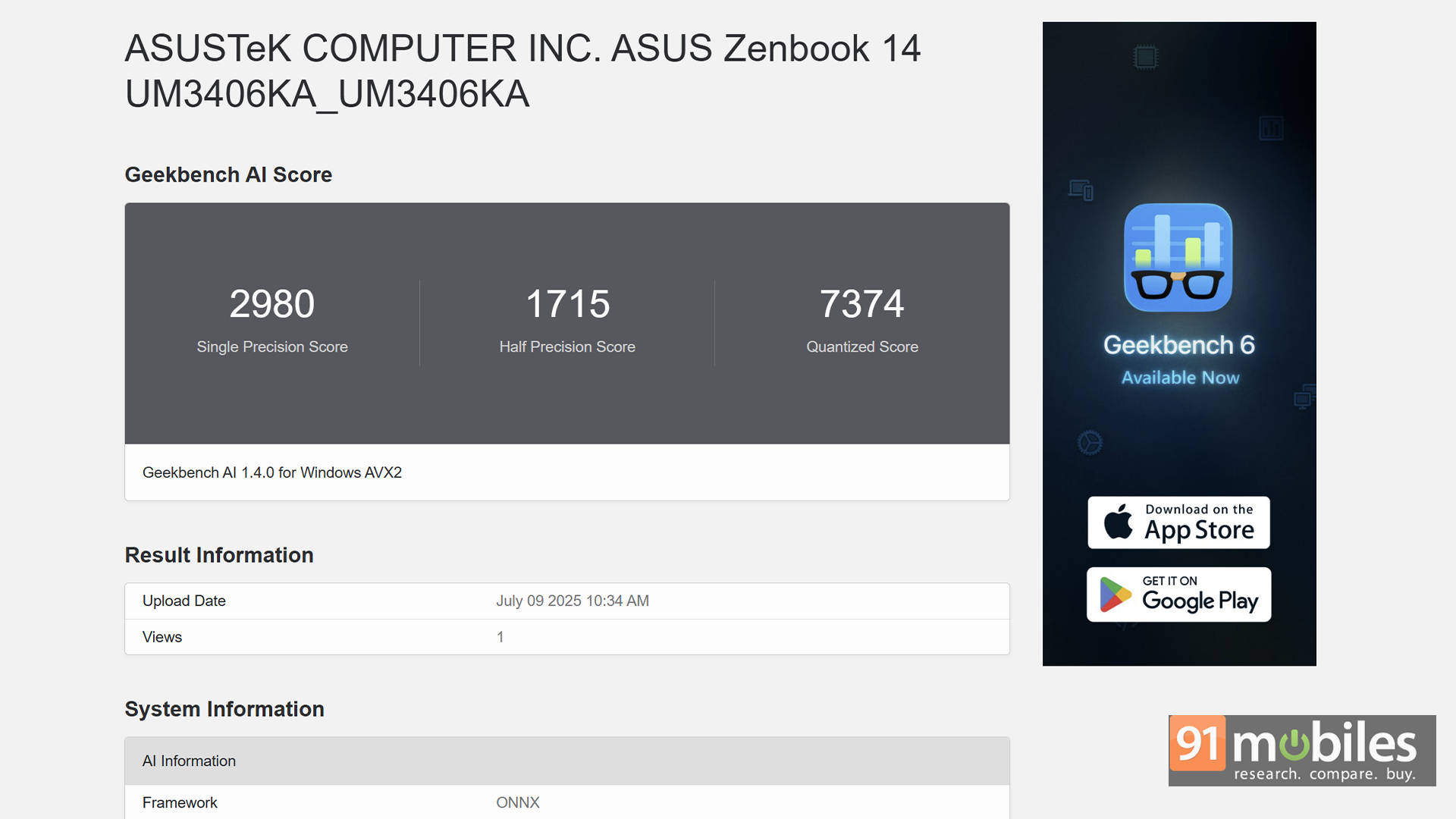1456x819 pixels.
Task: Open the Get it on Google Play button
Action: (x=1178, y=595)
